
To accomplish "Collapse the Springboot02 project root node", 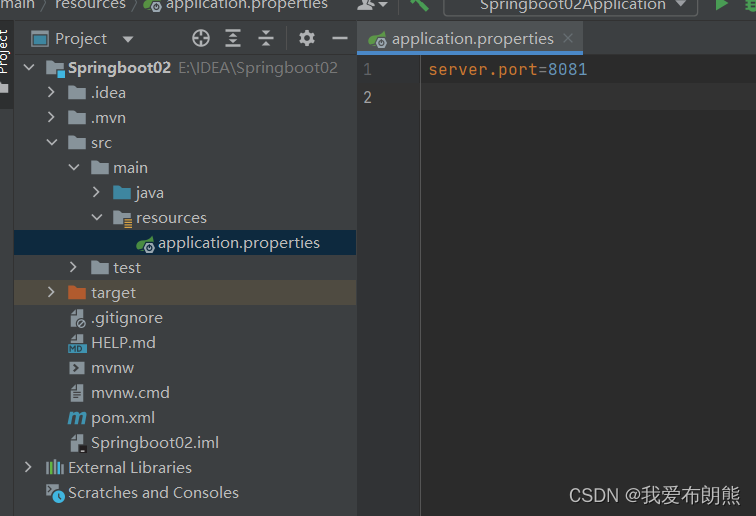I will (29, 68).
